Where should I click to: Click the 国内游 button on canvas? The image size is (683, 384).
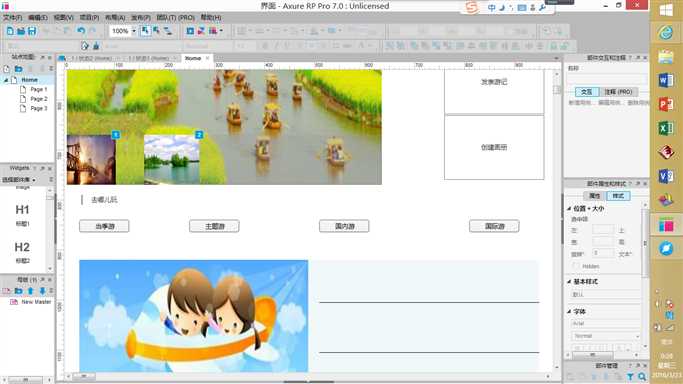coord(344,226)
